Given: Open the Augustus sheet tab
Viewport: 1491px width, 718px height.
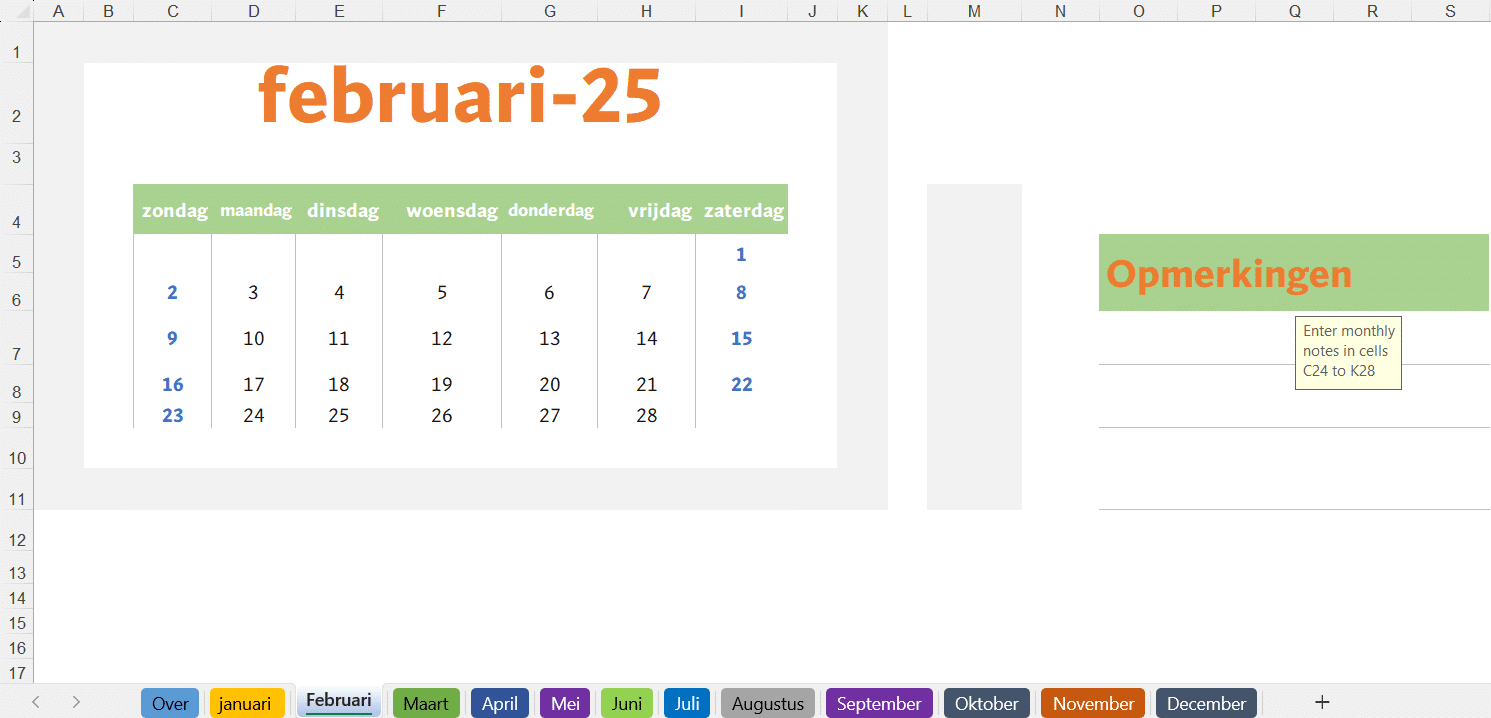Looking at the screenshot, I should pos(767,703).
